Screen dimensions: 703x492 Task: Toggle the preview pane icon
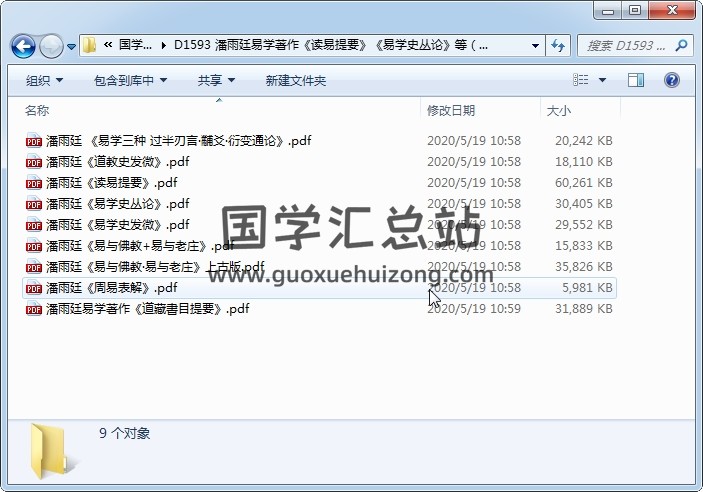click(x=636, y=80)
